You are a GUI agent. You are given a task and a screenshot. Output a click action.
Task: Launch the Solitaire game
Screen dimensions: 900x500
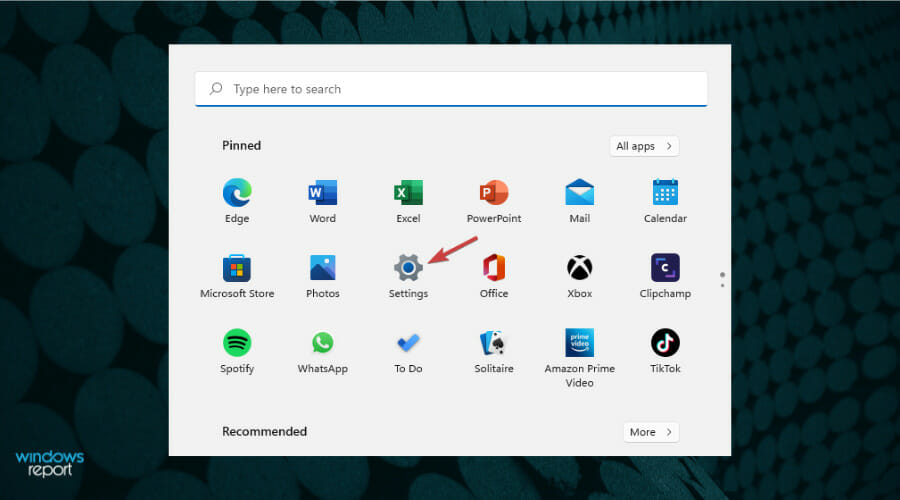(494, 343)
